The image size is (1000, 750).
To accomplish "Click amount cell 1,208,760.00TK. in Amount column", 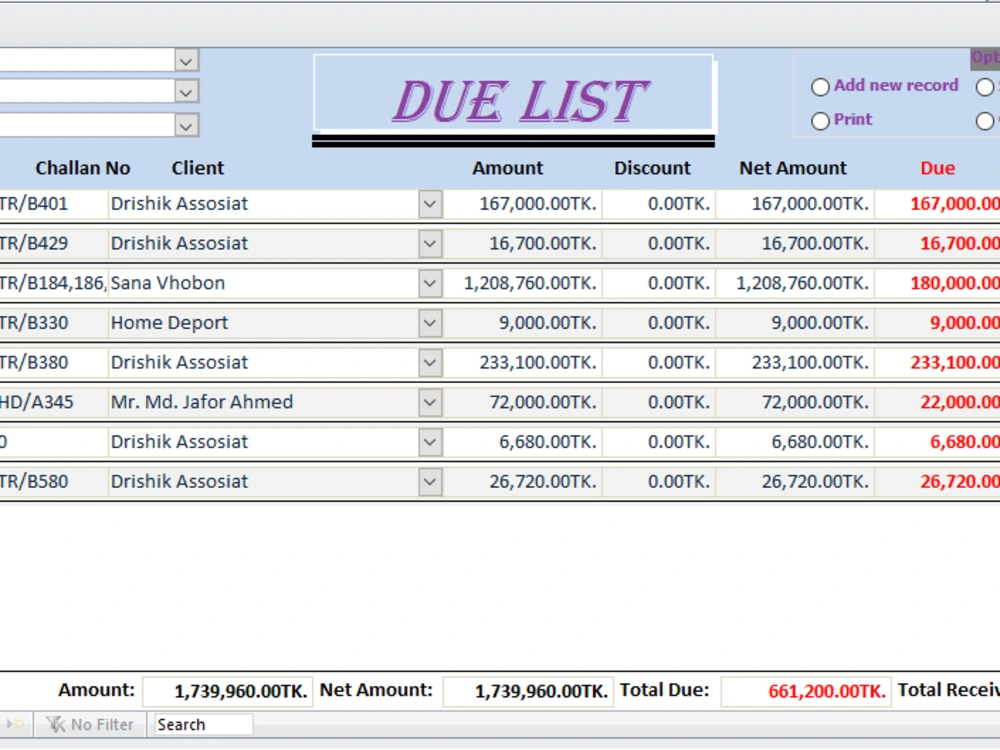I will 523,283.
